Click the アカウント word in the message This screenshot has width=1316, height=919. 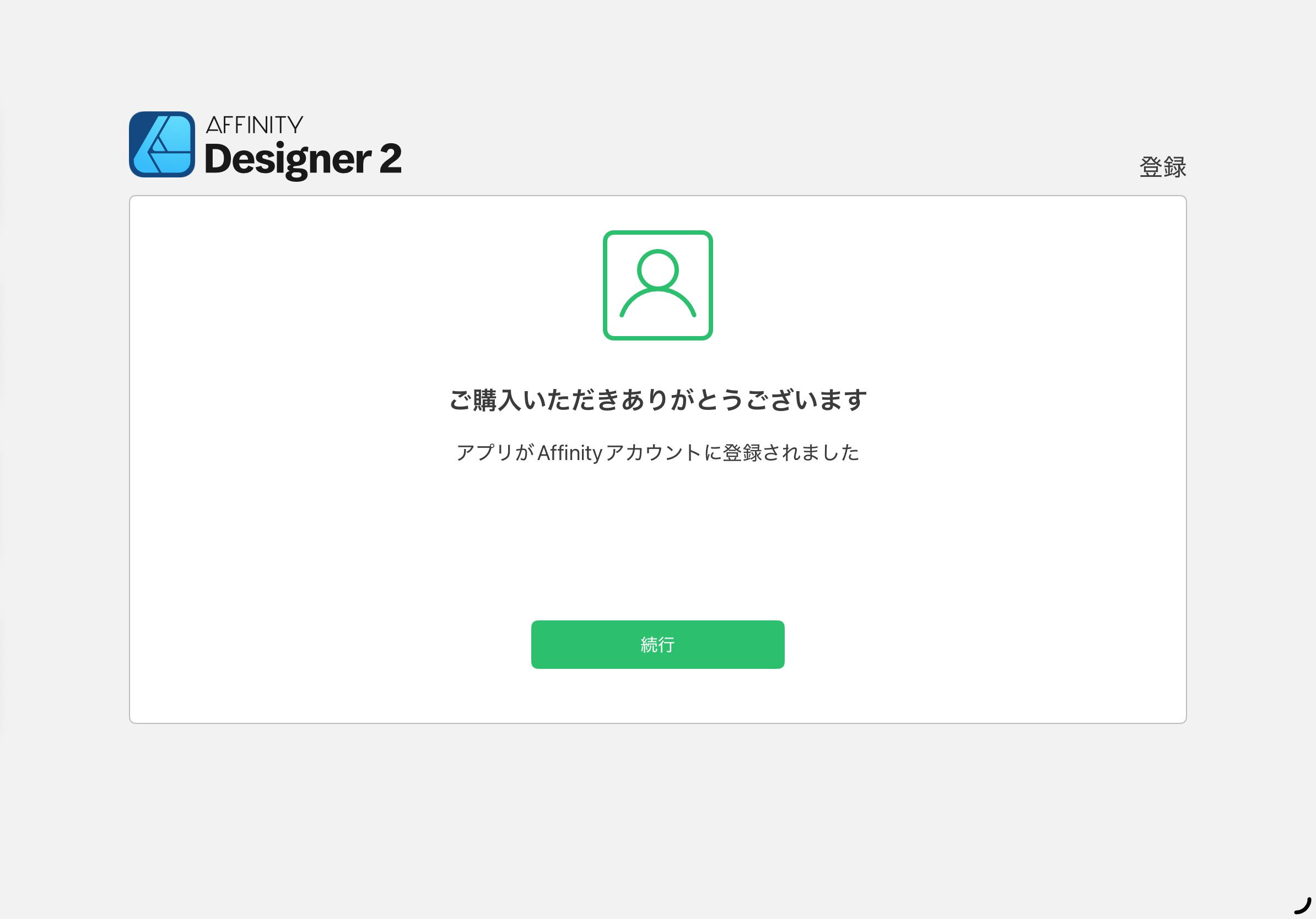coord(654,453)
